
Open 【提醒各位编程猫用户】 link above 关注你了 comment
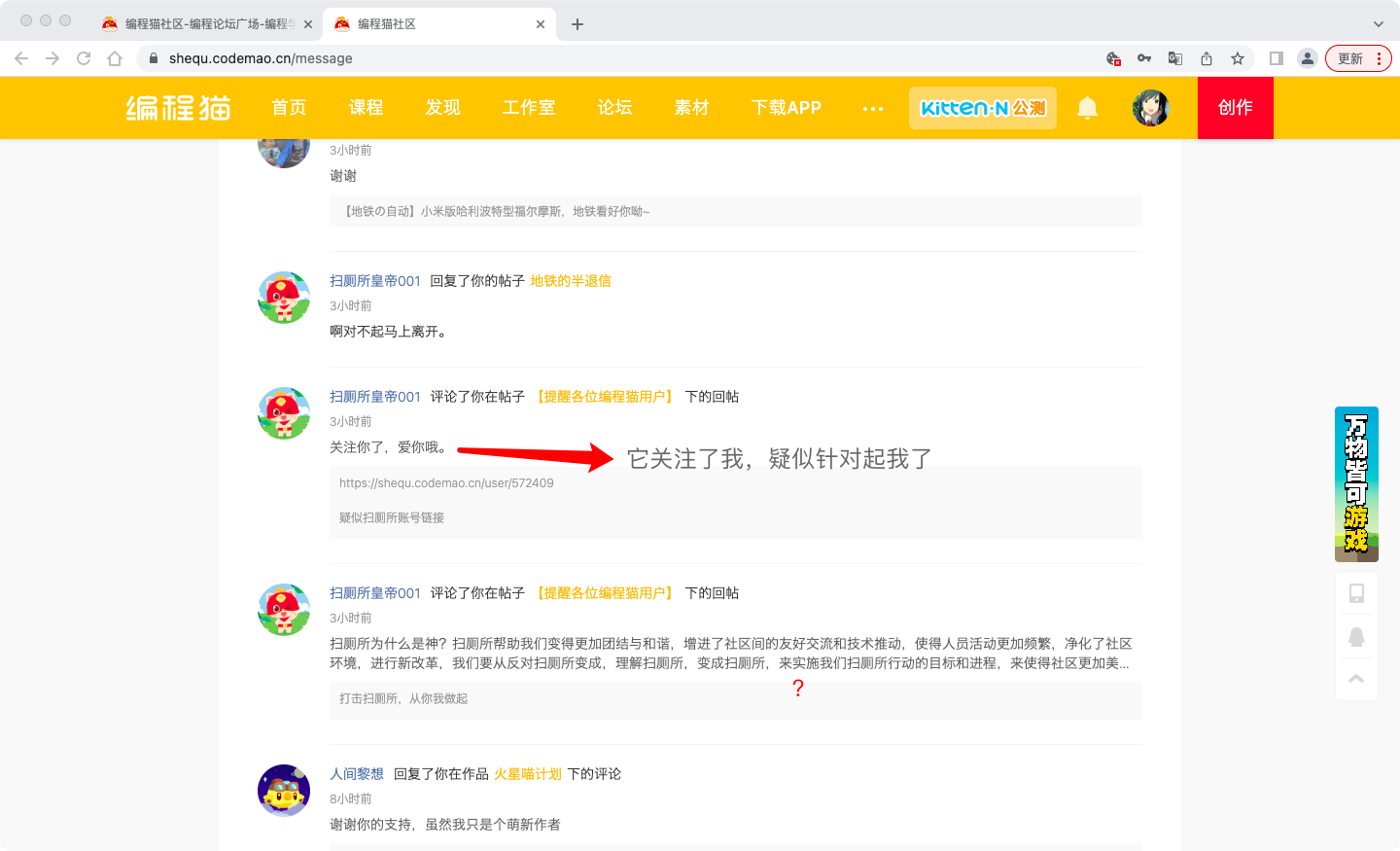point(605,397)
